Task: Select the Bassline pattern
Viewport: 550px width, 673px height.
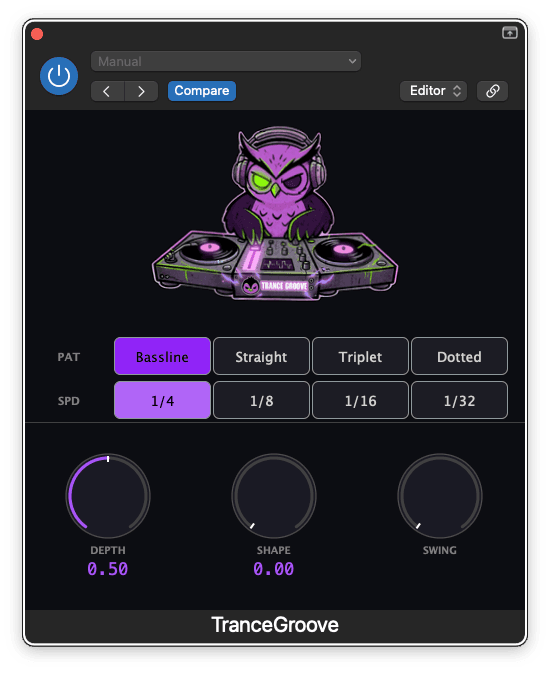Action: (162, 356)
